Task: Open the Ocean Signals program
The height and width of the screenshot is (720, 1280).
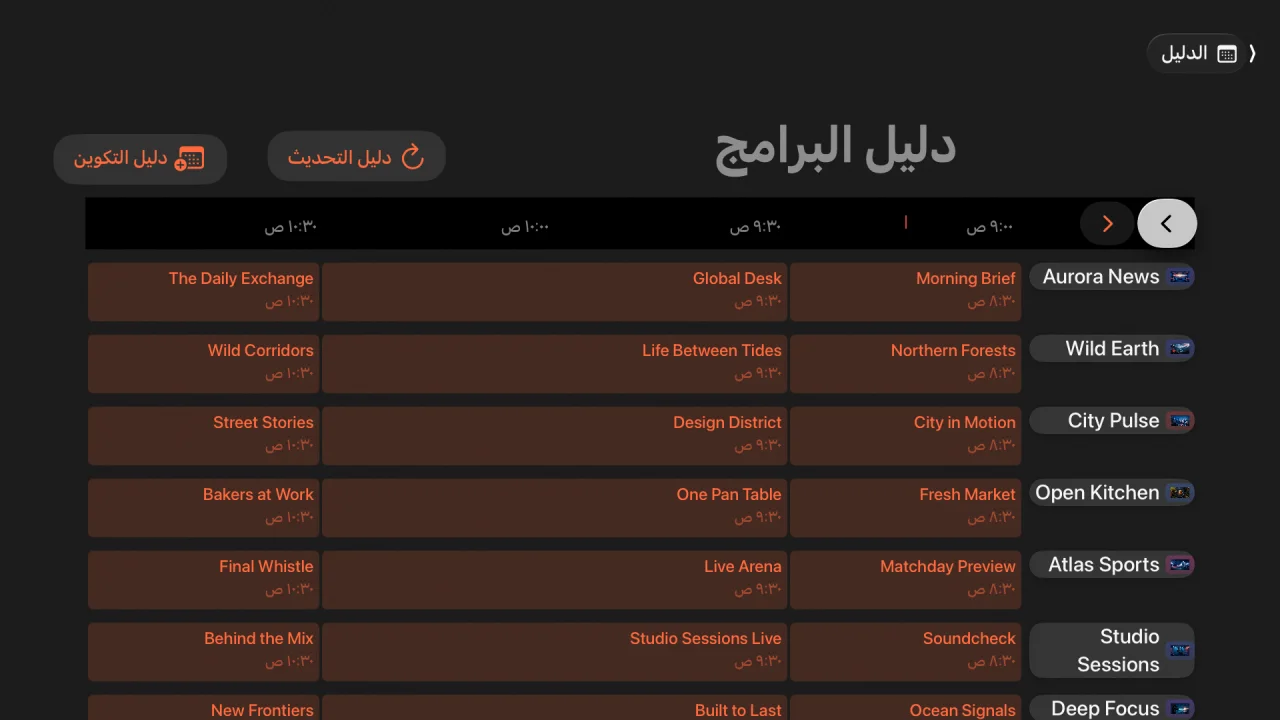Action: coord(906,708)
